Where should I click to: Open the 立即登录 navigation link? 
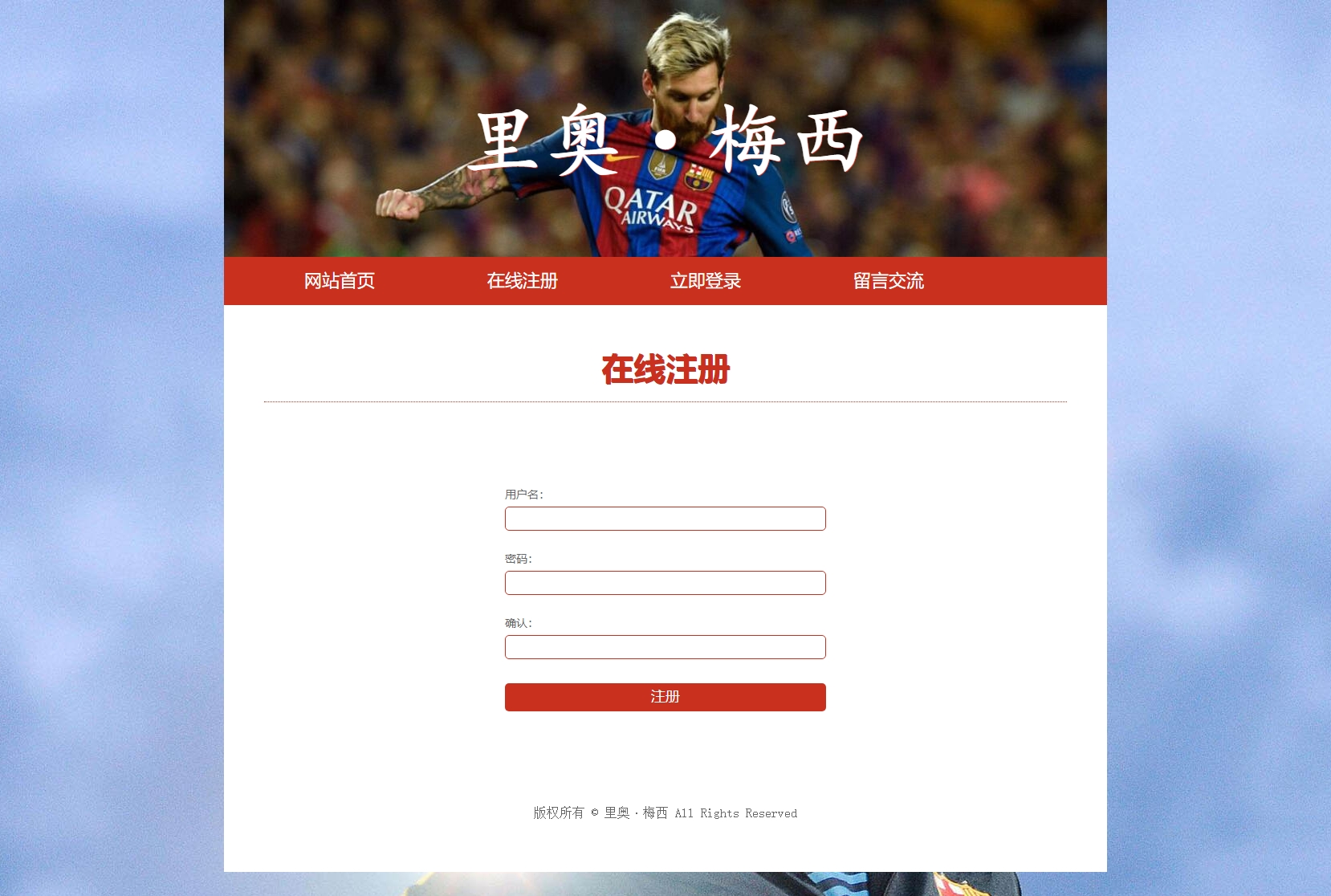tap(706, 281)
